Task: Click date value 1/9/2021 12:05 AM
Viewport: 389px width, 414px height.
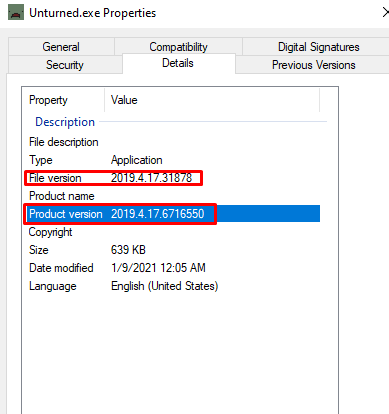Action: point(158,268)
